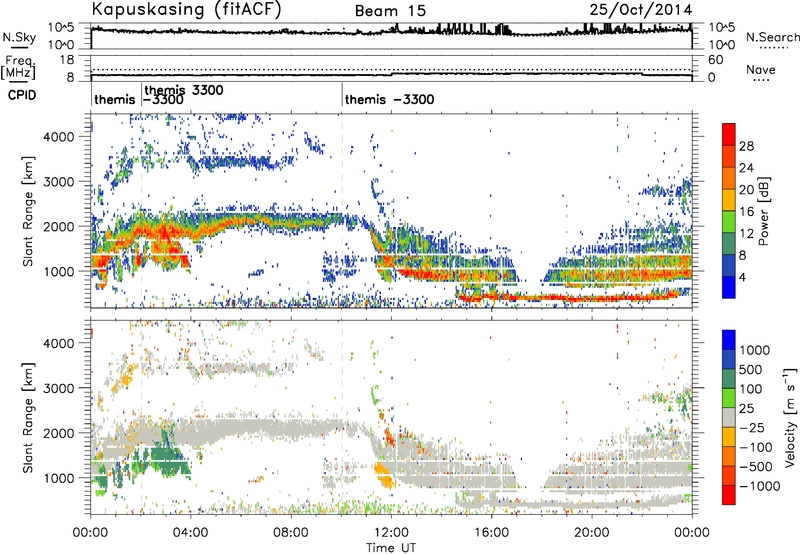Click the '100' tick on Velocity colorbar
This screenshot has width=800, height=554.
(750, 389)
